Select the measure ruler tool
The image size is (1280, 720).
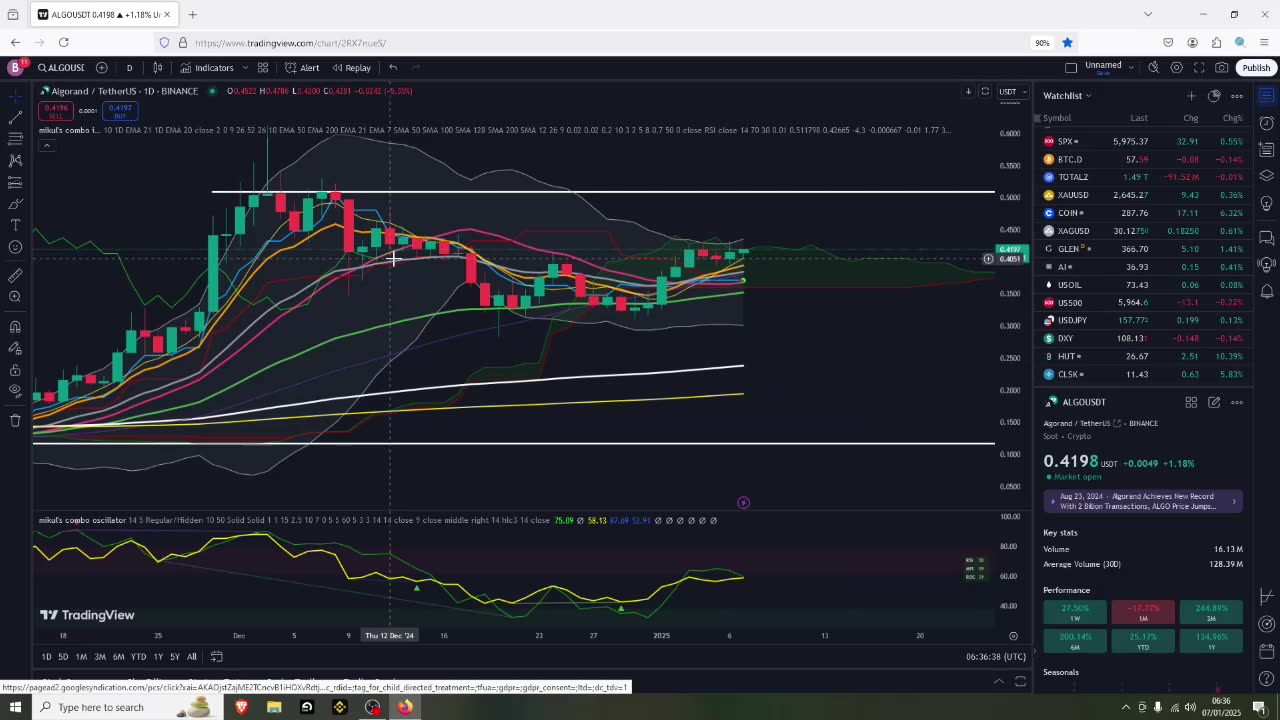tap(15, 275)
